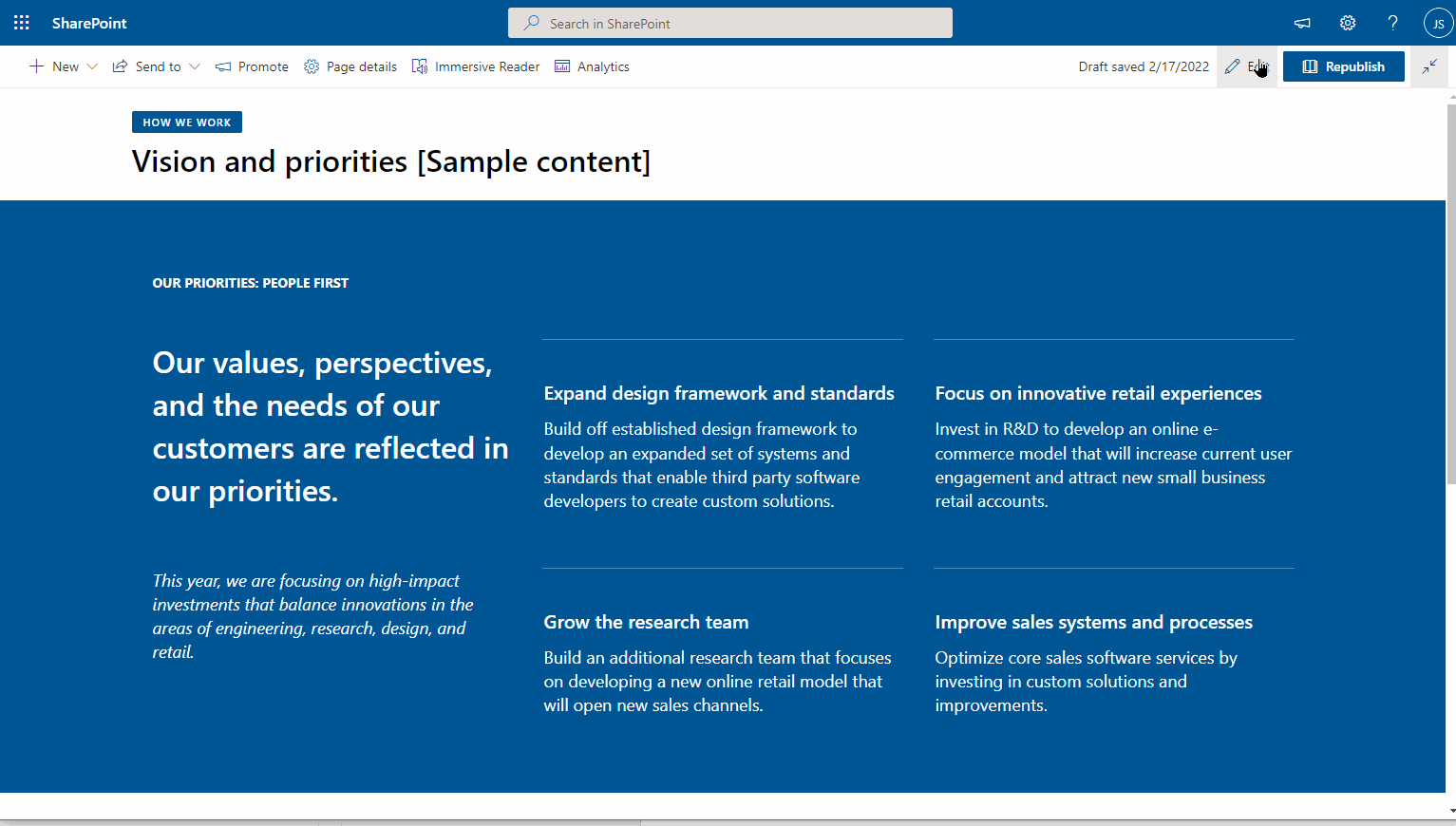This screenshot has width=1456, height=826.
Task: Click the Promote megaphone icon
Action: click(x=223, y=66)
